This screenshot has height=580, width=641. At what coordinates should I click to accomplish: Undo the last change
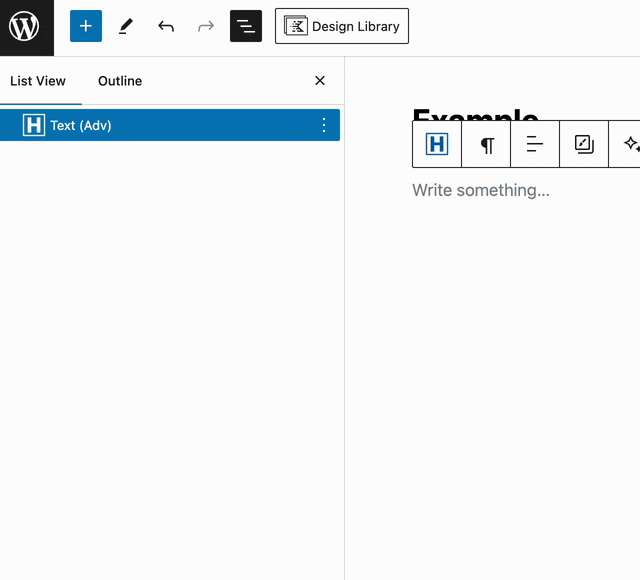coord(166,27)
